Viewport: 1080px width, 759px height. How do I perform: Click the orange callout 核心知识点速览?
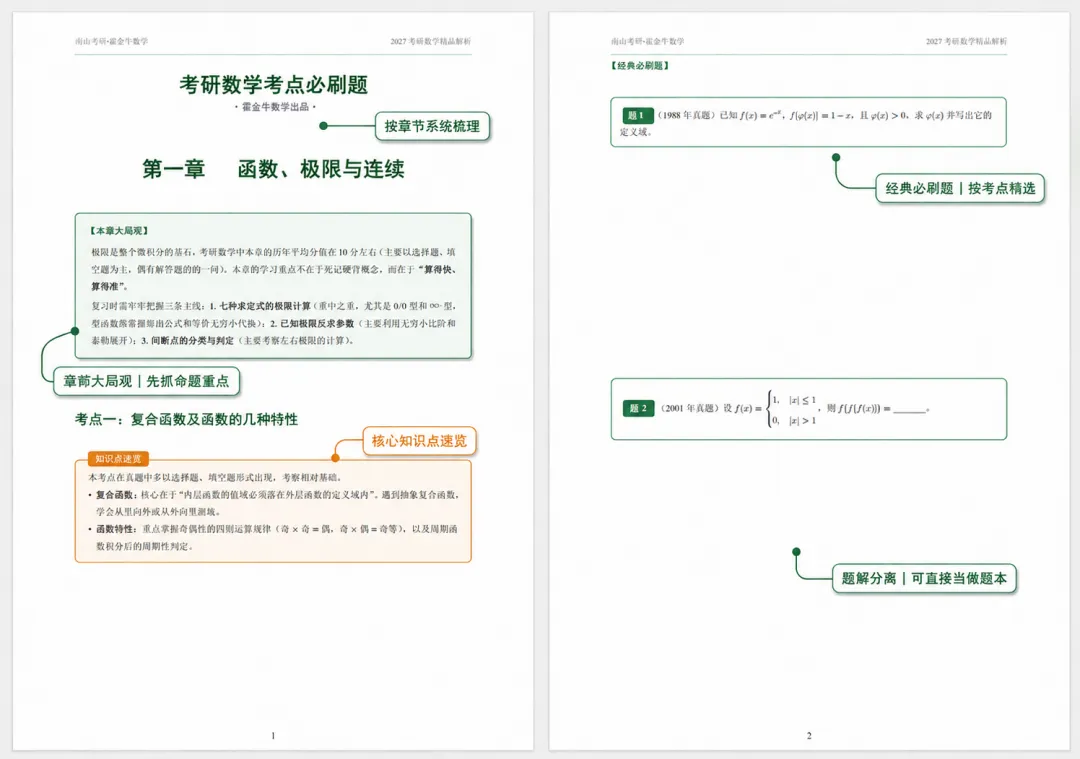419,441
